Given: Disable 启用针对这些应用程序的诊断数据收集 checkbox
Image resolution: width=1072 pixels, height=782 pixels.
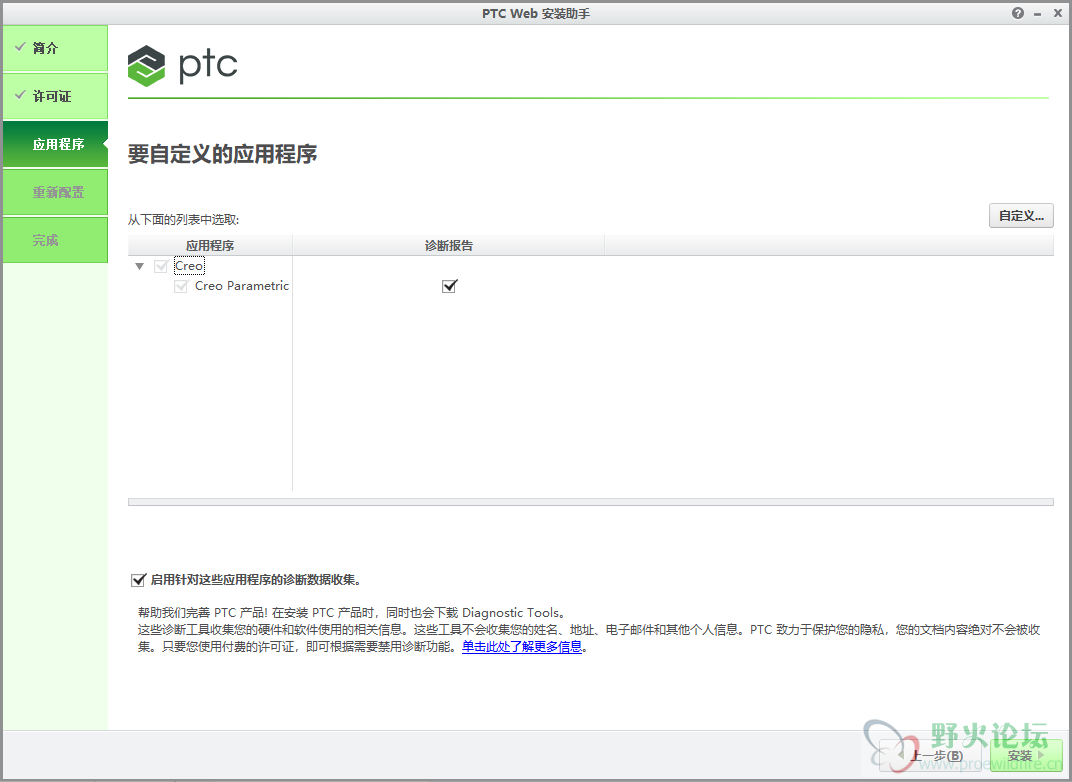Looking at the screenshot, I should tap(138, 580).
